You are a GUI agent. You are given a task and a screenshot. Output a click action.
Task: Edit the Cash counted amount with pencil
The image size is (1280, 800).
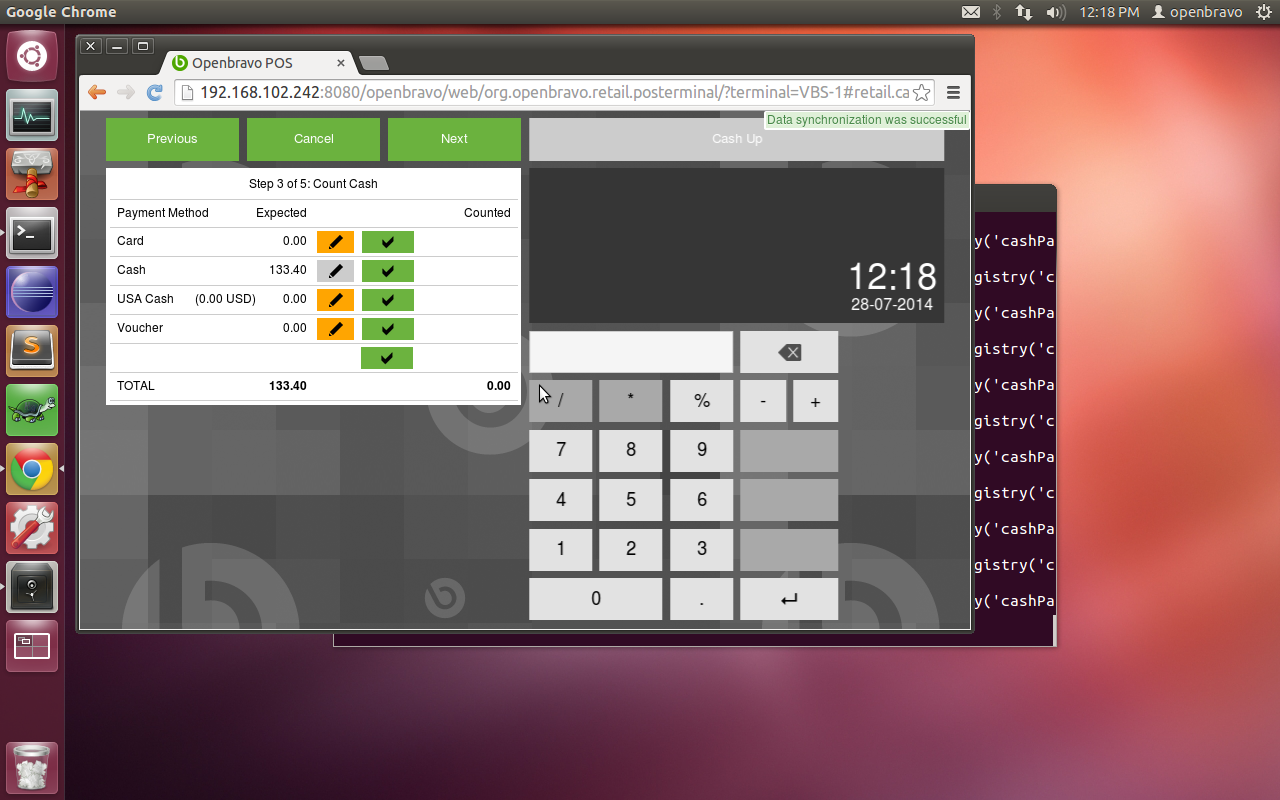coord(335,271)
